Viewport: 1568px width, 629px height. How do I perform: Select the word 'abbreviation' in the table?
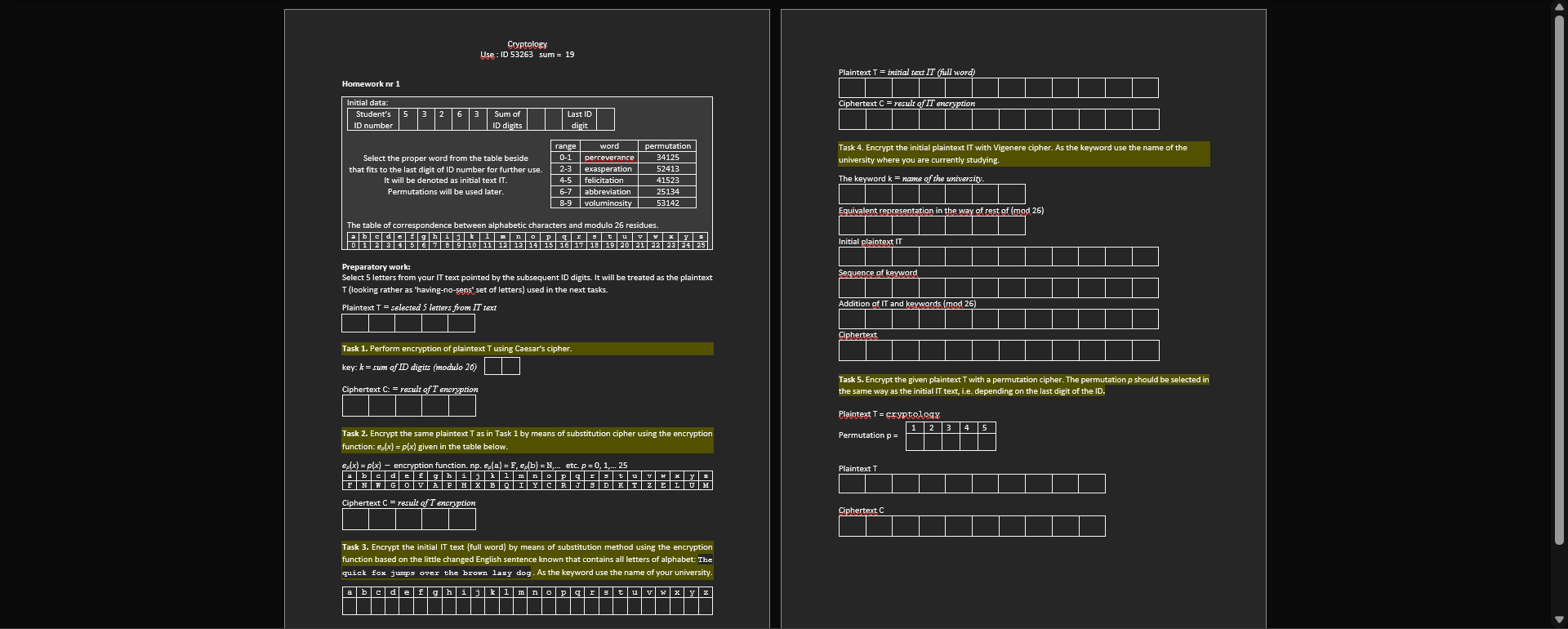(608, 192)
